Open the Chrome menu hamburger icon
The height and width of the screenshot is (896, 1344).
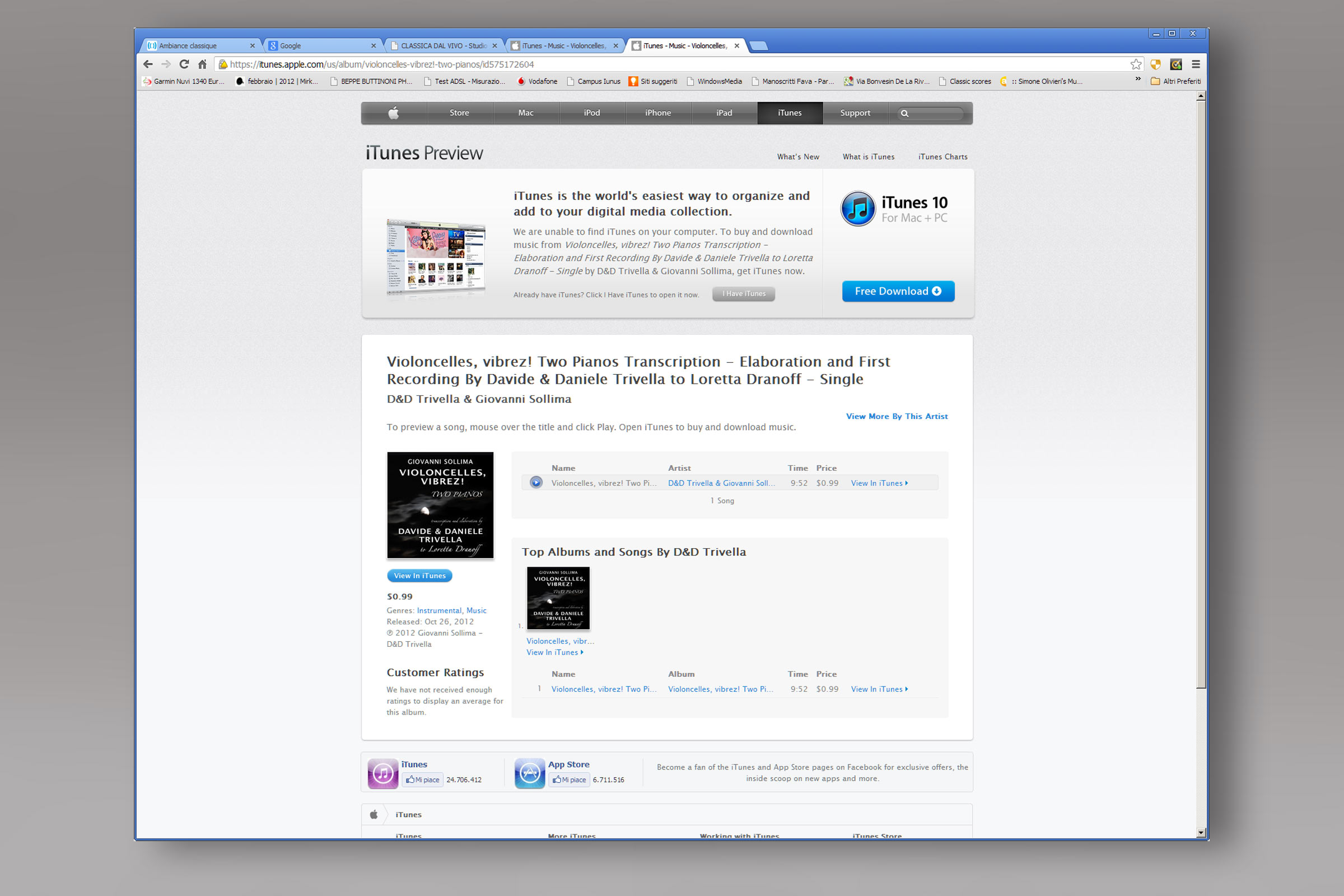(x=1196, y=64)
